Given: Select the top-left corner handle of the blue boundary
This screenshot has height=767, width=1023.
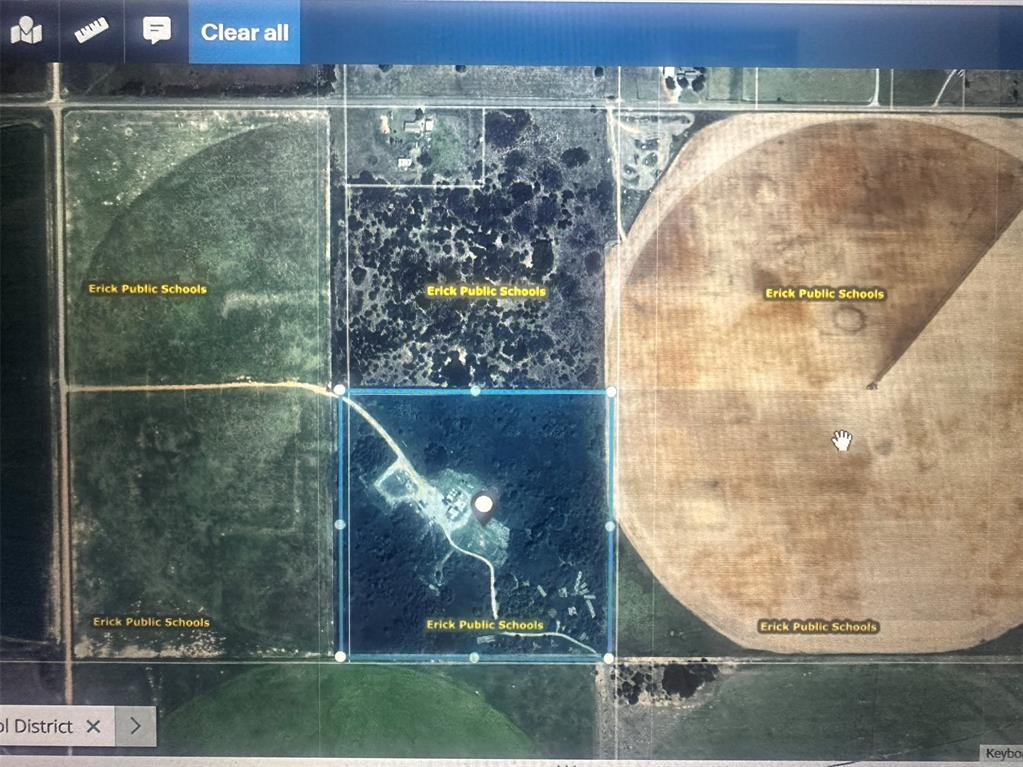Looking at the screenshot, I should [339, 390].
